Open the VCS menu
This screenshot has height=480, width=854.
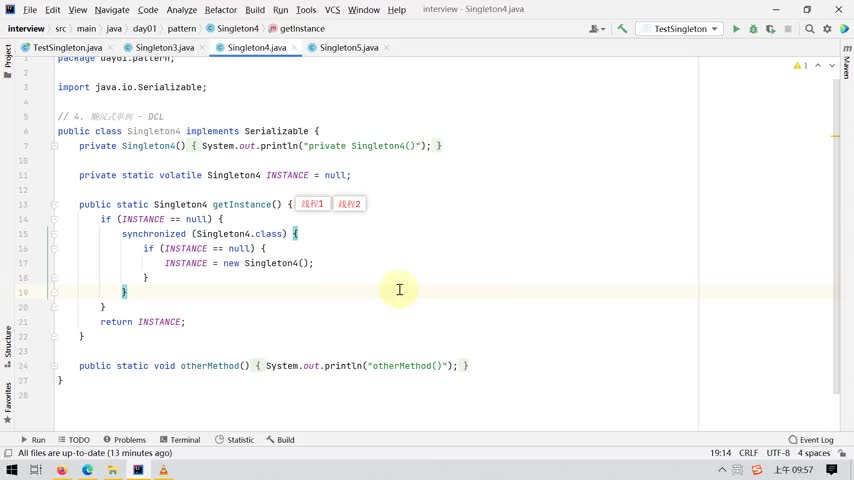pyautogui.click(x=332, y=10)
